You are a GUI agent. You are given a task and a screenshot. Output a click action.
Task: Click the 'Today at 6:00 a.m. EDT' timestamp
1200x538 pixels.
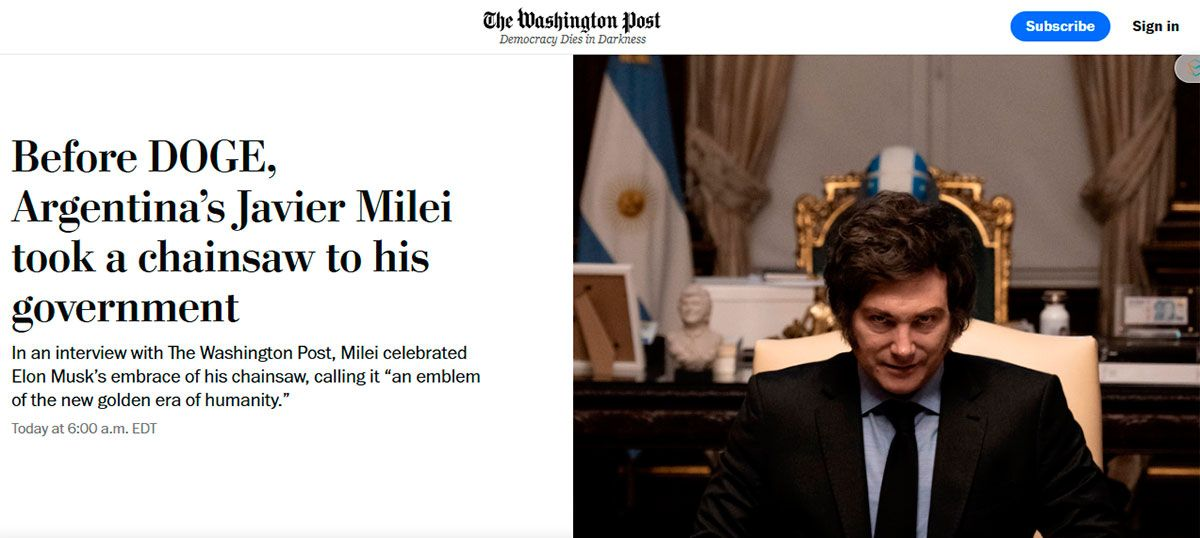(x=84, y=428)
